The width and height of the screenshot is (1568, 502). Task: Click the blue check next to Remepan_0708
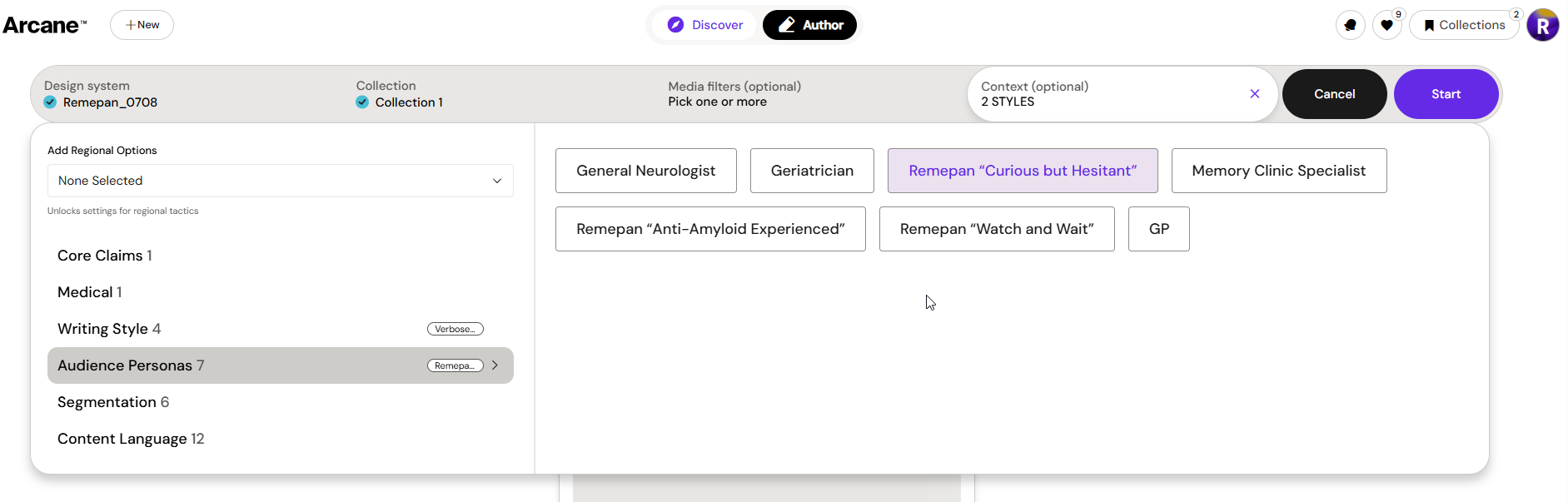point(50,102)
